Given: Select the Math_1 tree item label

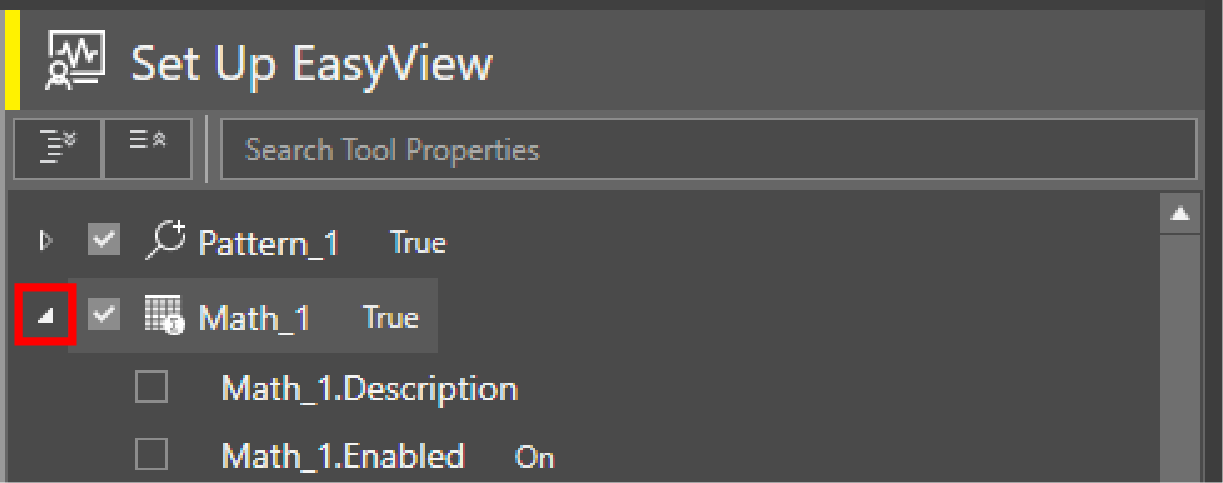Looking at the screenshot, I should (x=254, y=318).
